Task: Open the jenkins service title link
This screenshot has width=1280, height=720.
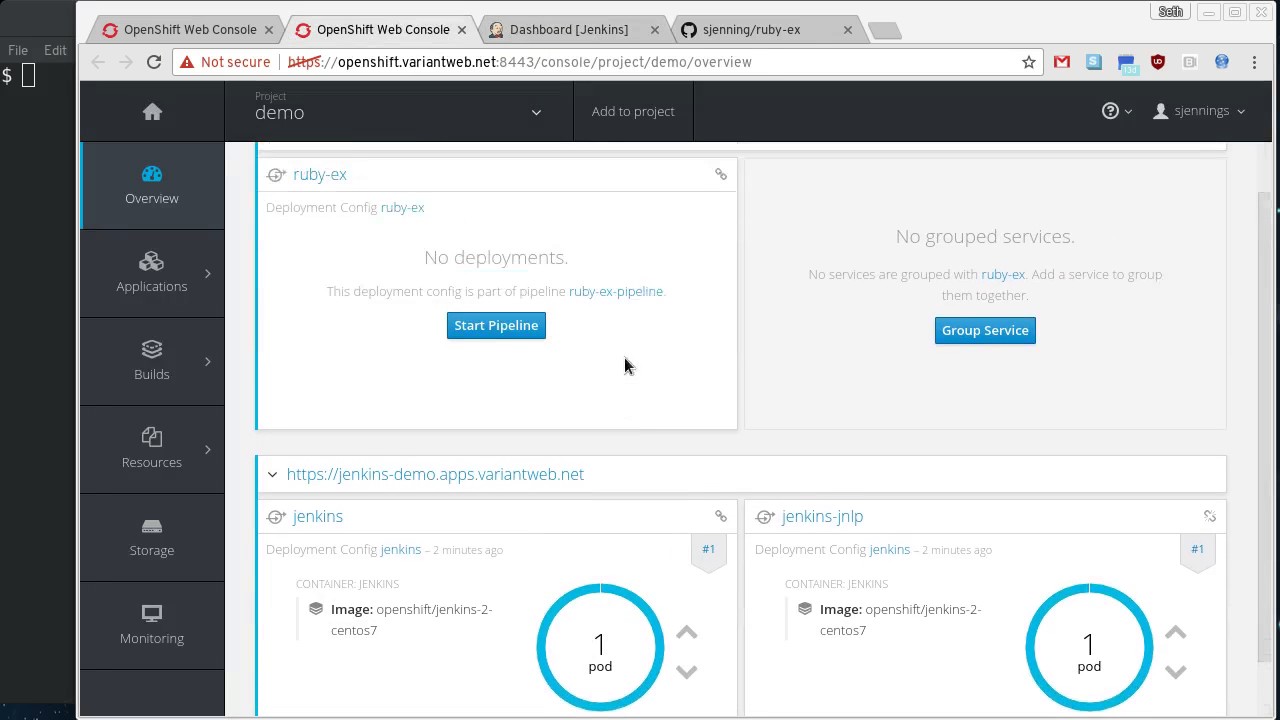Action: click(318, 516)
